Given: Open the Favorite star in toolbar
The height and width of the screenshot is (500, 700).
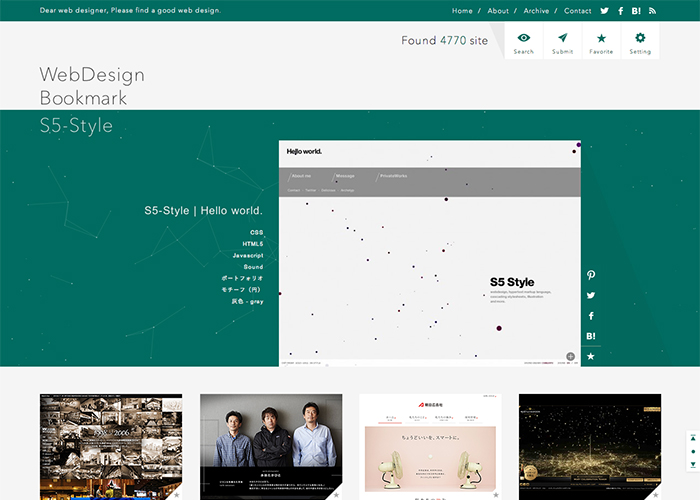Looking at the screenshot, I should (x=601, y=42).
